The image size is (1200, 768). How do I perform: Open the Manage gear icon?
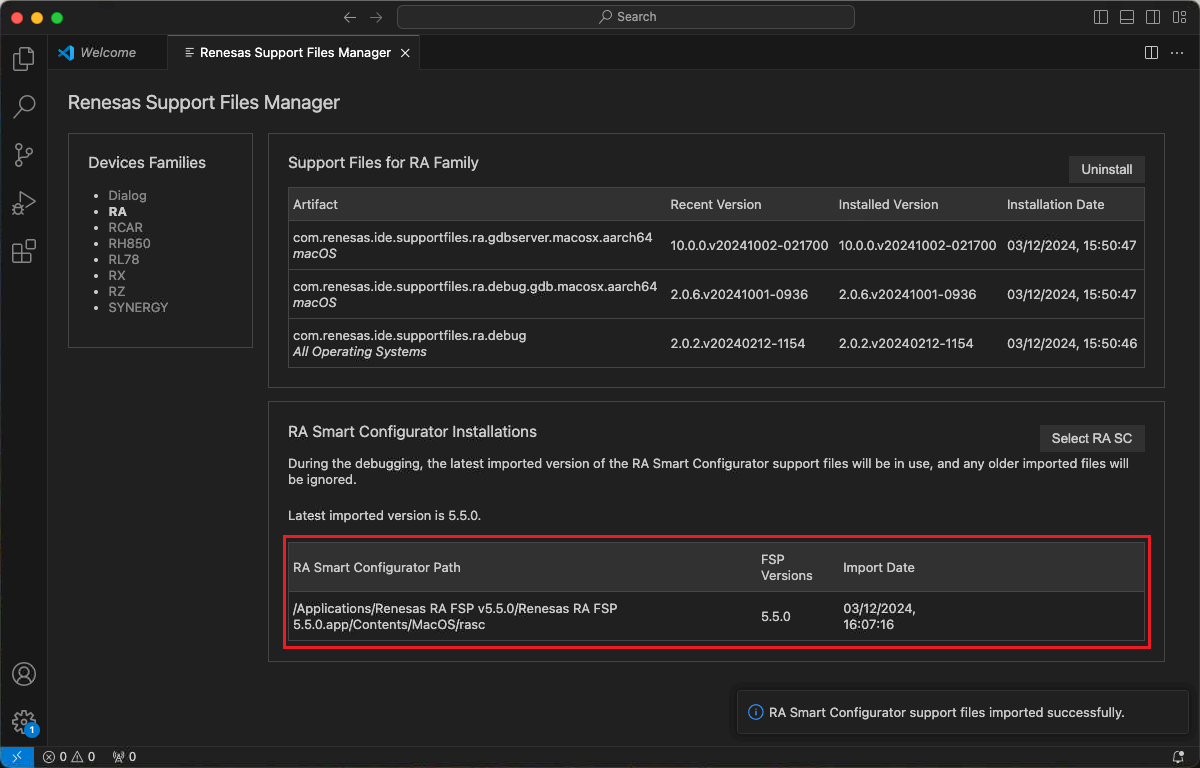(x=24, y=721)
